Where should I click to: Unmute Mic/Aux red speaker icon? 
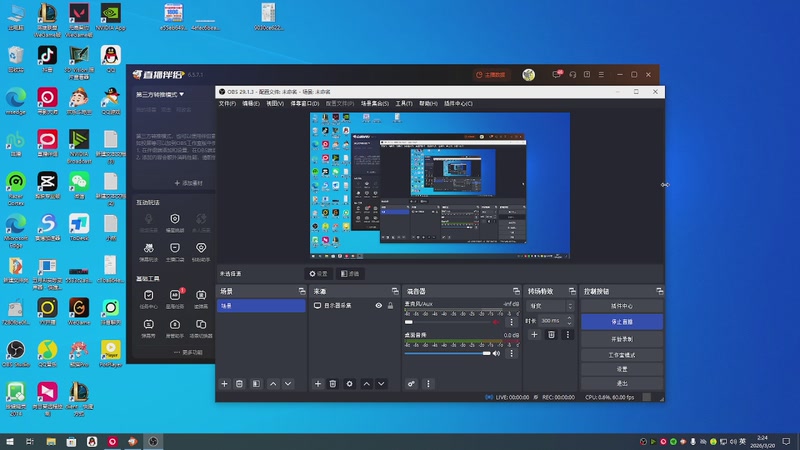coord(496,322)
